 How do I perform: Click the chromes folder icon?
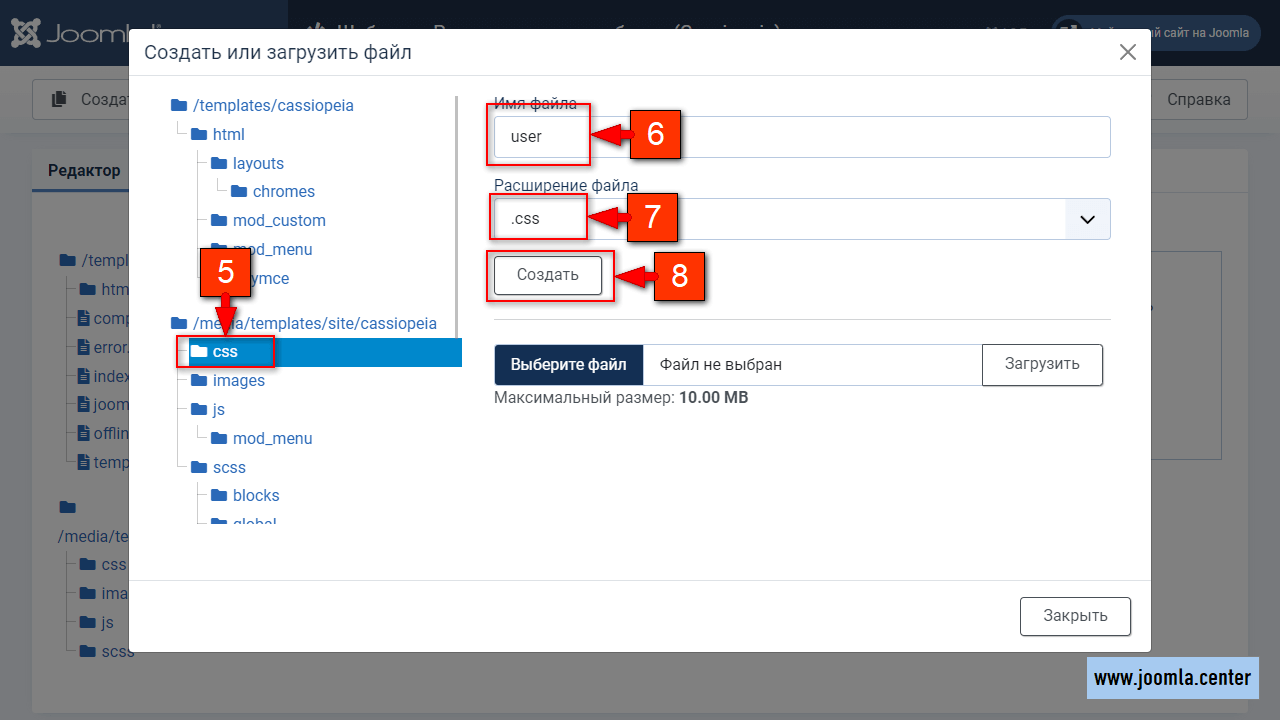(x=239, y=191)
